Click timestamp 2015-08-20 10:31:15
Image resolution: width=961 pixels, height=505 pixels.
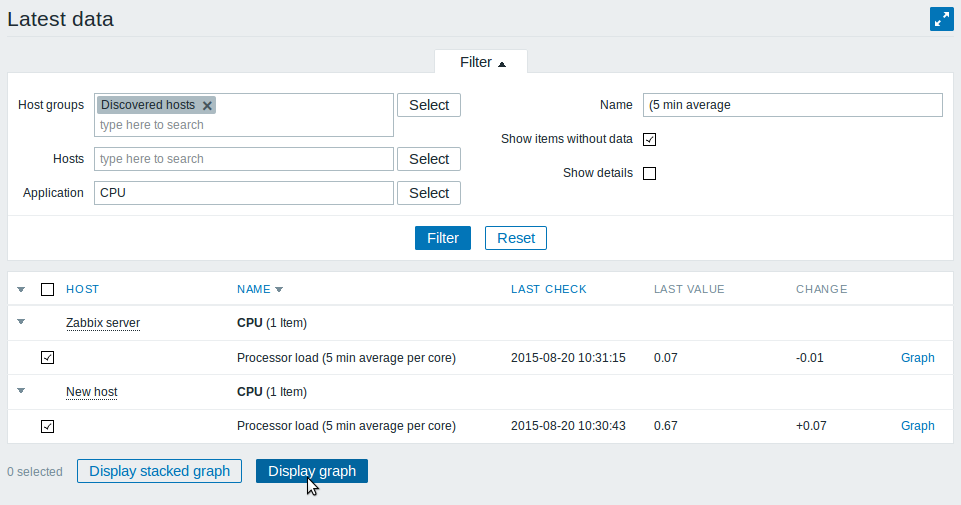568,358
